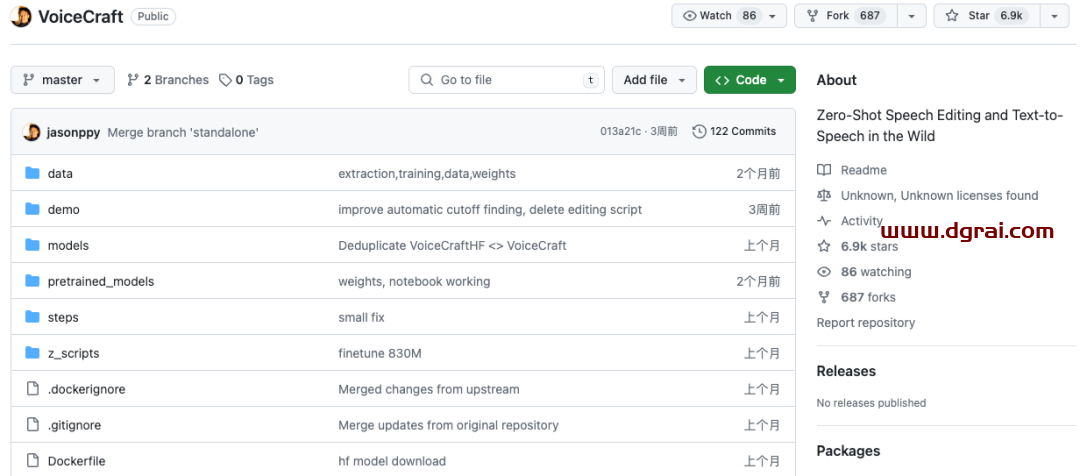Star the repository with the Star button

[987, 16]
